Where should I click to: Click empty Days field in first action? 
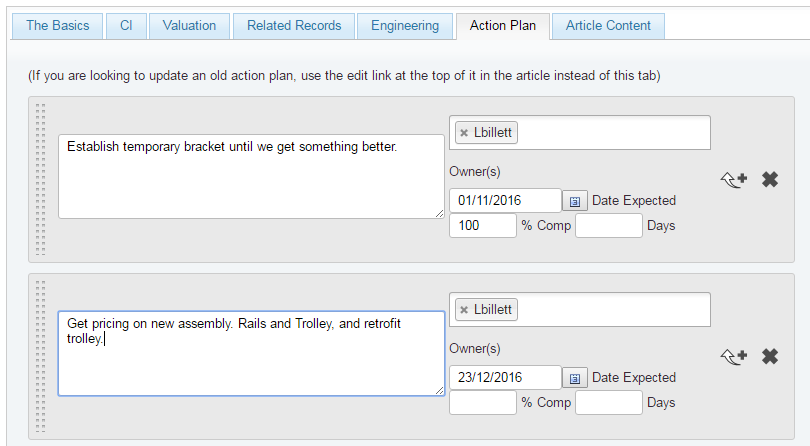(x=609, y=226)
